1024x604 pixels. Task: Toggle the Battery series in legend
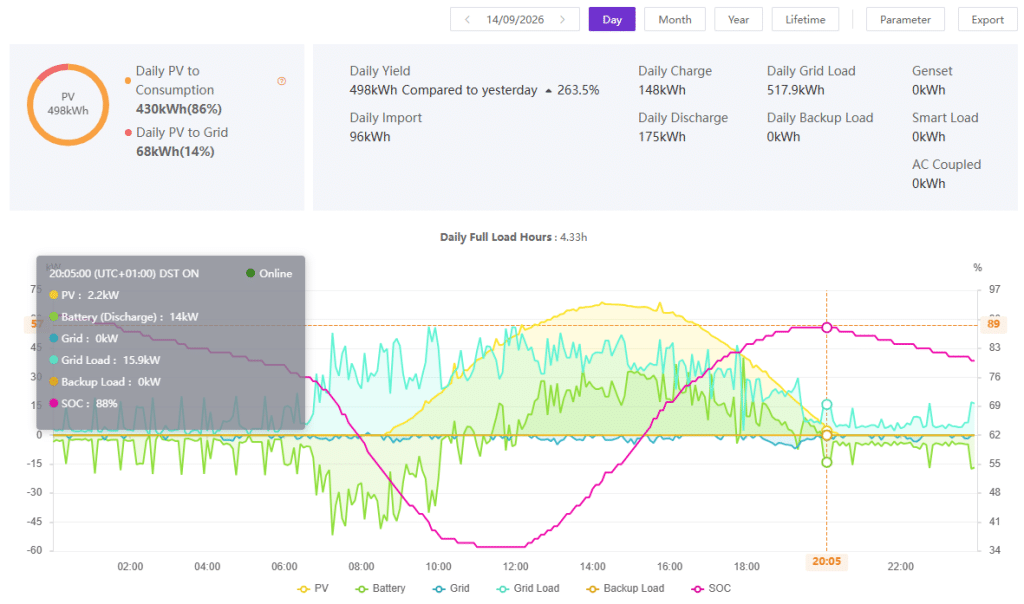pyautogui.click(x=381, y=588)
